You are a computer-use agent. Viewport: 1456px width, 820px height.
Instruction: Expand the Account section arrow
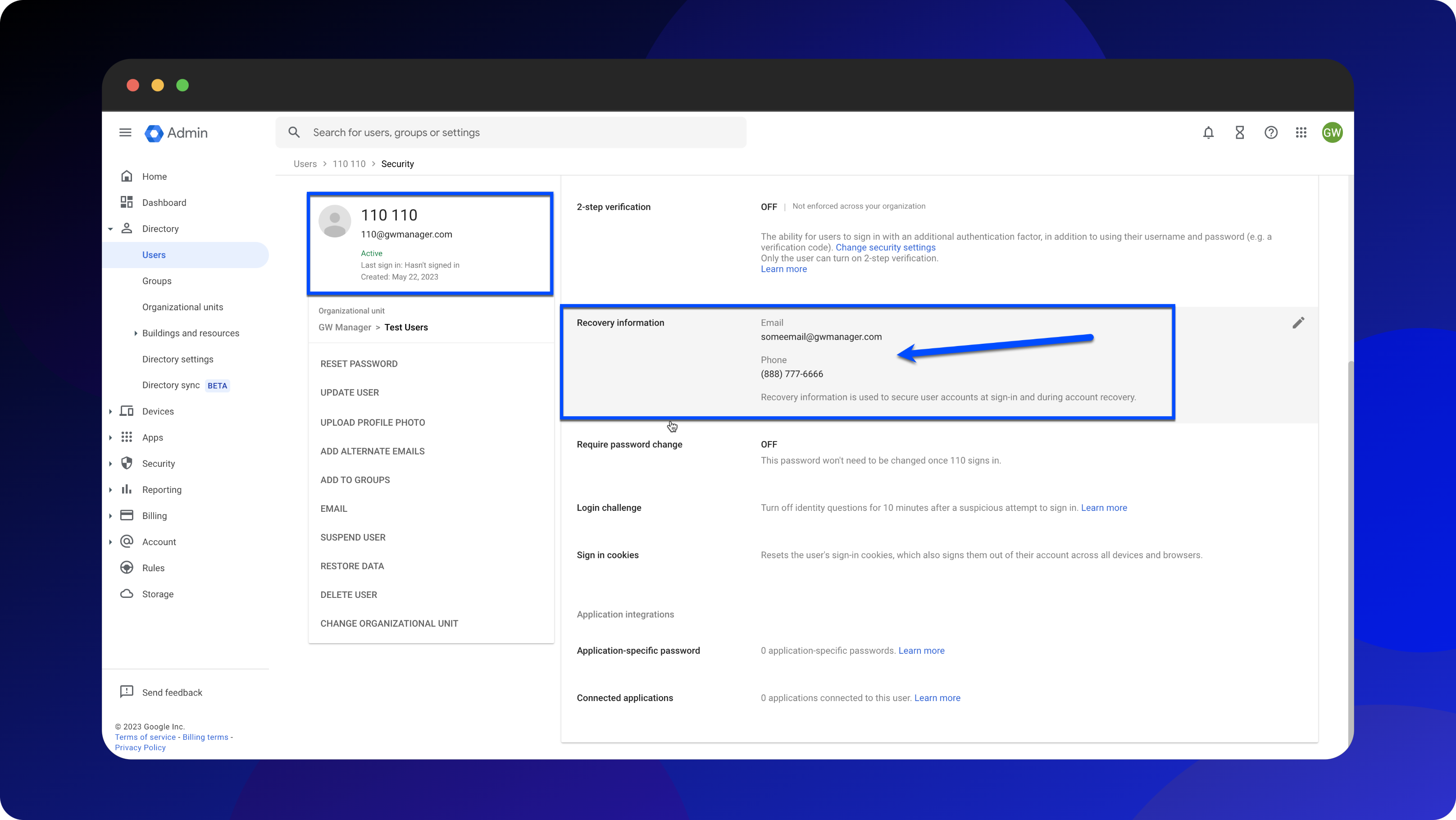tap(110, 542)
